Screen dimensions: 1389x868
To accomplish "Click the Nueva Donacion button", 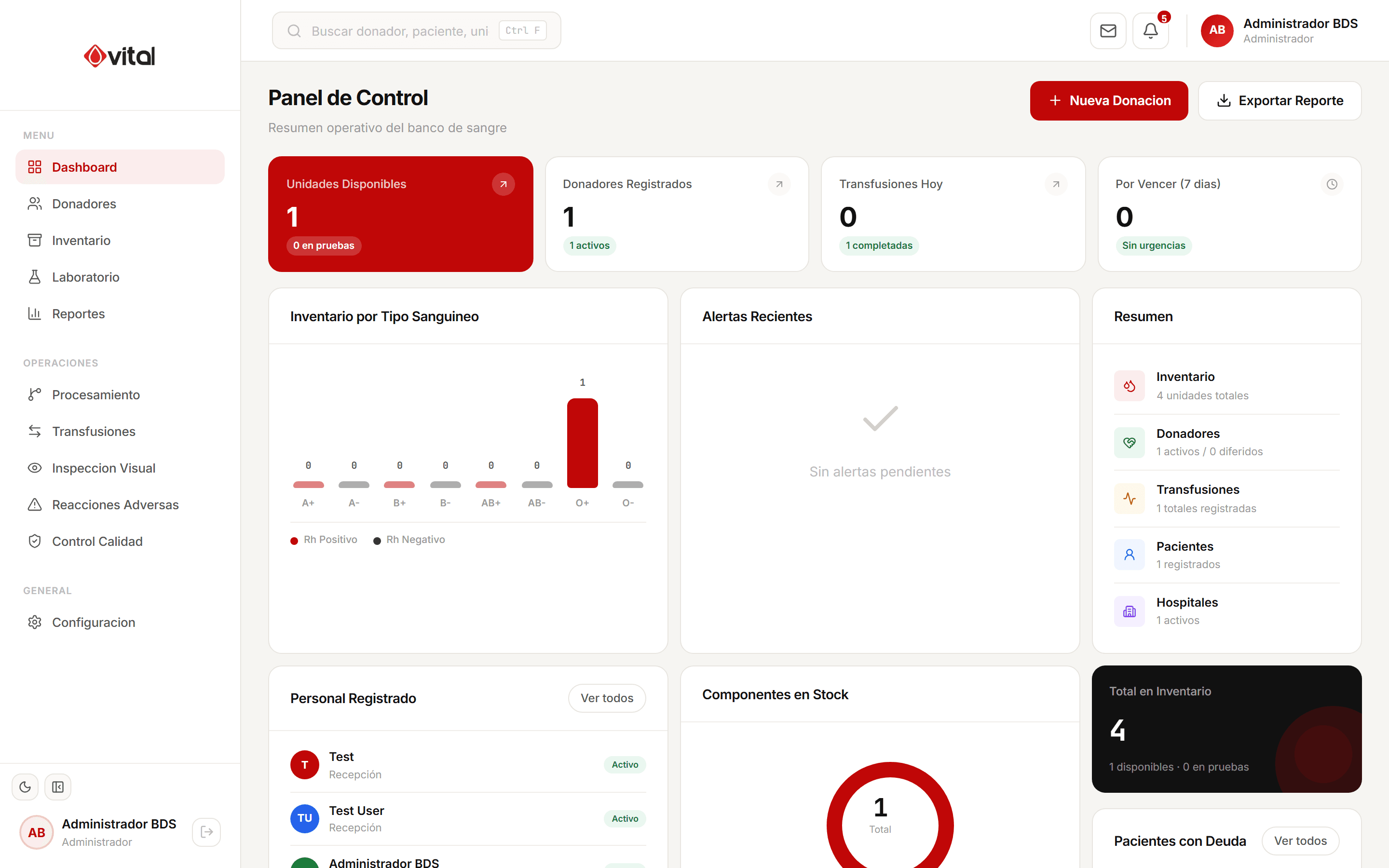I will (x=1109, y=100).
